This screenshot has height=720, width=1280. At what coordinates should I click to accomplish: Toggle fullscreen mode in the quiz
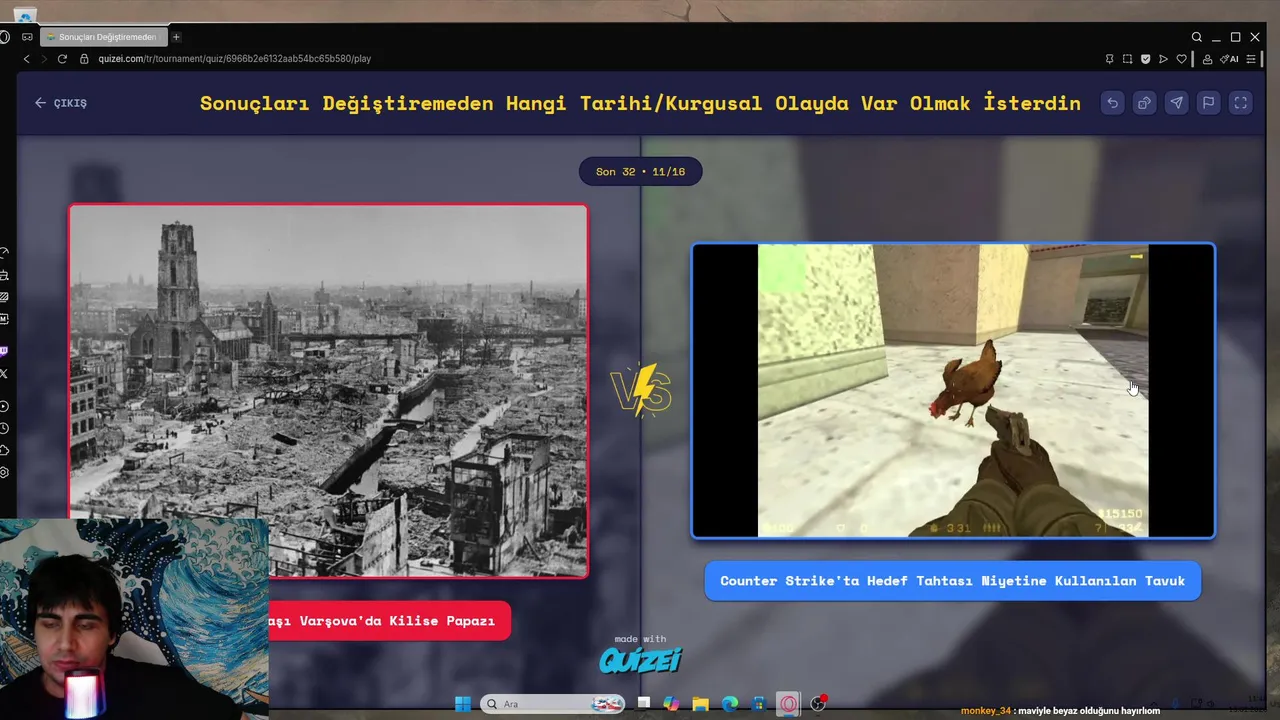tap(1240, 103)
